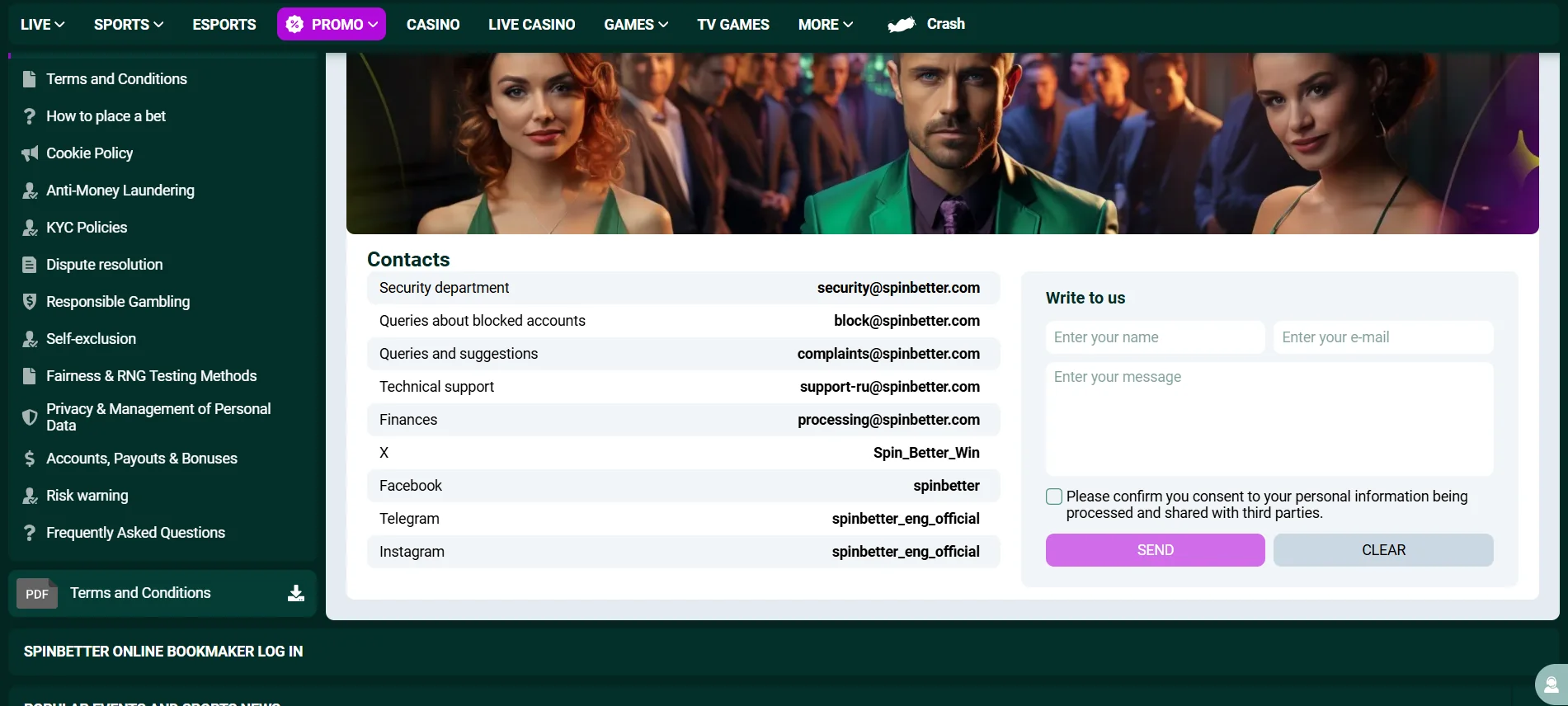Open the Cookie Policy page
Screen dimensions: 1568x706
89,153
